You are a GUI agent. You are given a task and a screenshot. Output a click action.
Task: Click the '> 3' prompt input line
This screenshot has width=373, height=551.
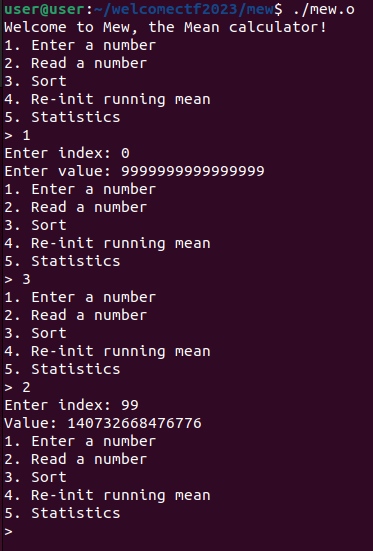17,279
